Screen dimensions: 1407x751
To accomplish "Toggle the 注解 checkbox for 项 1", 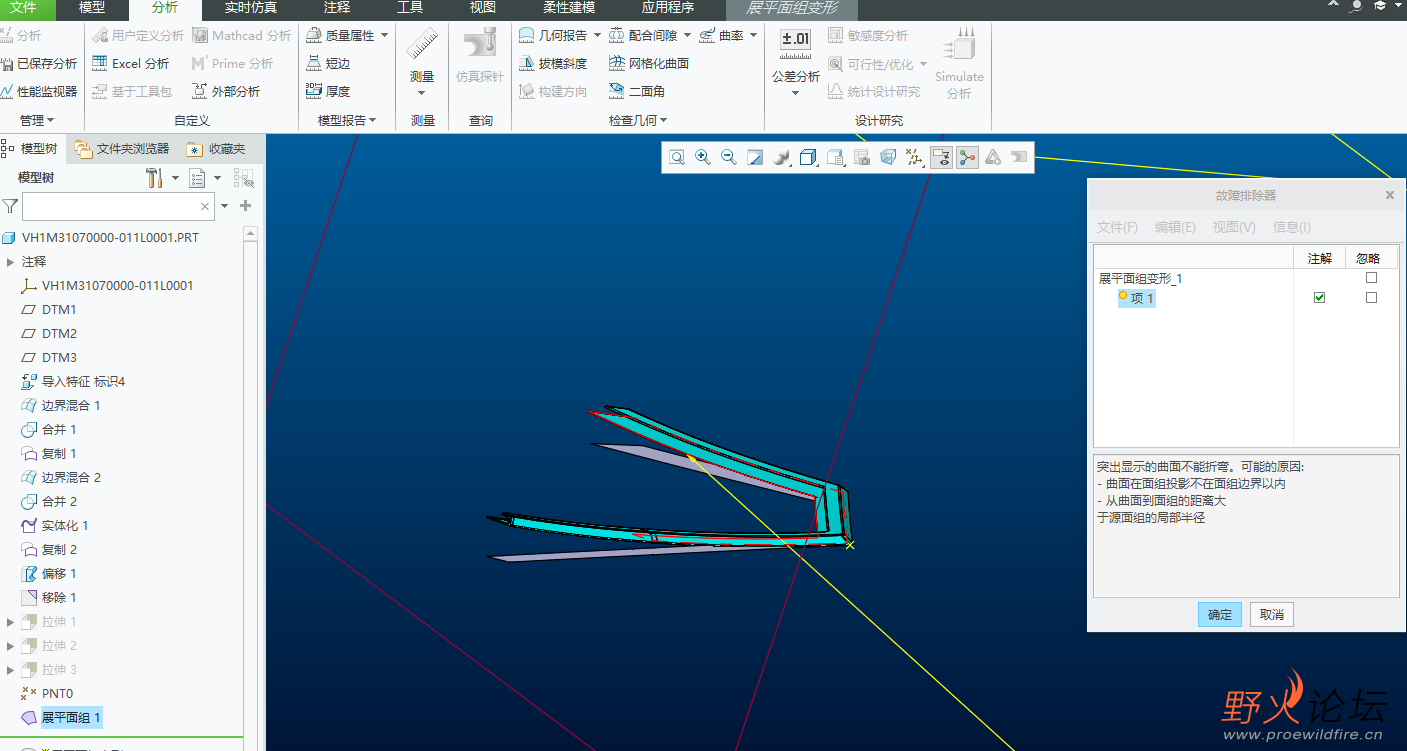I will tap(1319, 298).
